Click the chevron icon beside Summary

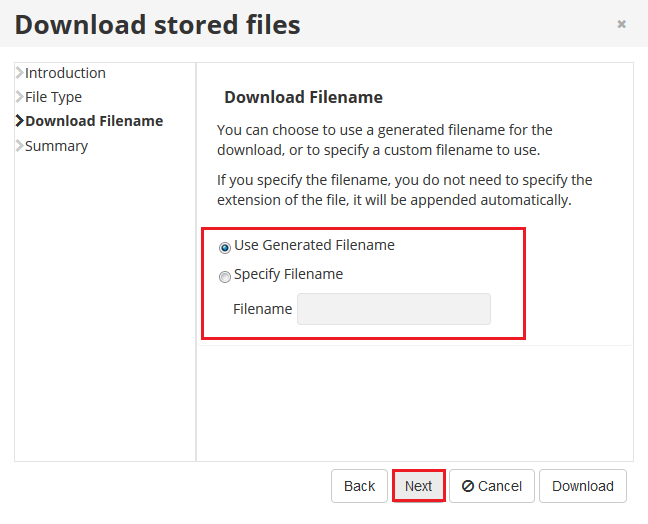coord(19,145)
